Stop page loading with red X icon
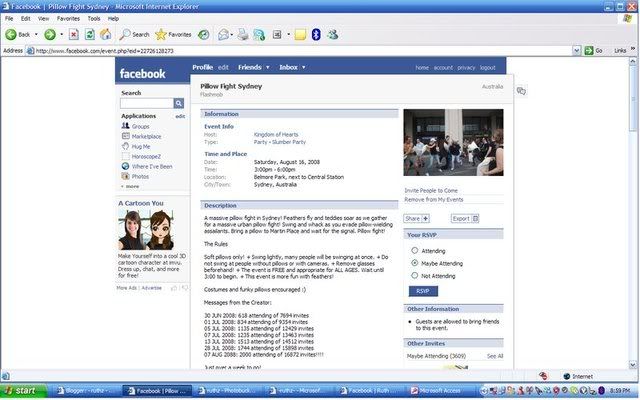 [x=73, y=35]
